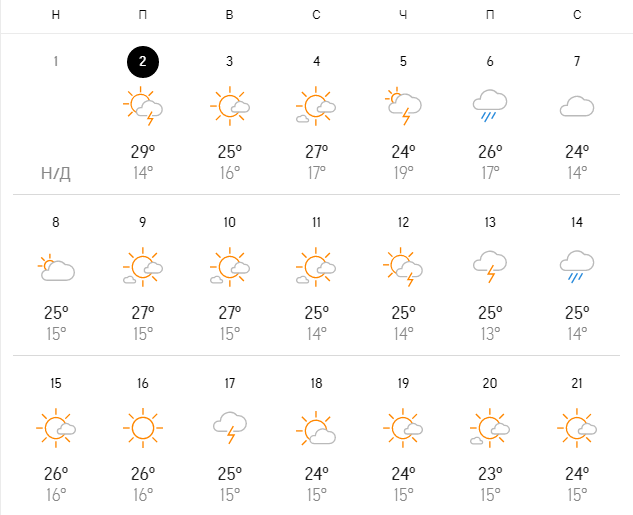The image size is (633, 515).
Task: Click the thunderstorm icon for day 2
Action: pos(143,105)
